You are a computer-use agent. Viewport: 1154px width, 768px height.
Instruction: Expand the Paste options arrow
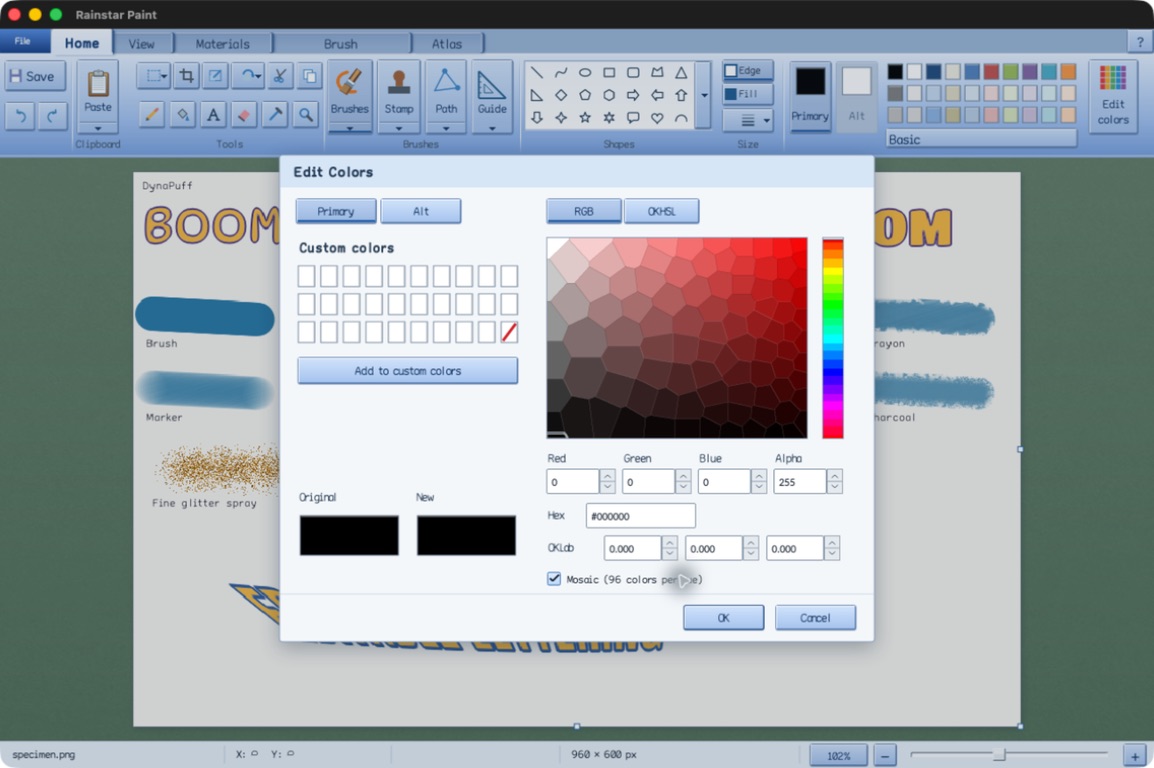(x=98, y=128)
